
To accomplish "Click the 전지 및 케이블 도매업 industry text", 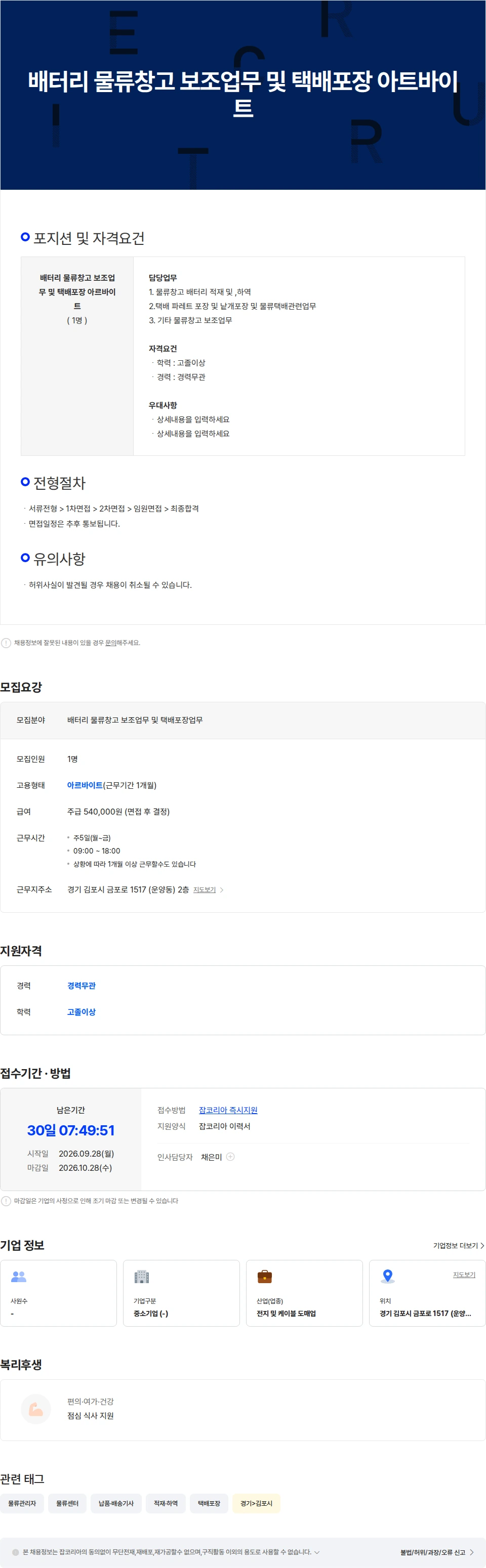I will [286, 1313].
